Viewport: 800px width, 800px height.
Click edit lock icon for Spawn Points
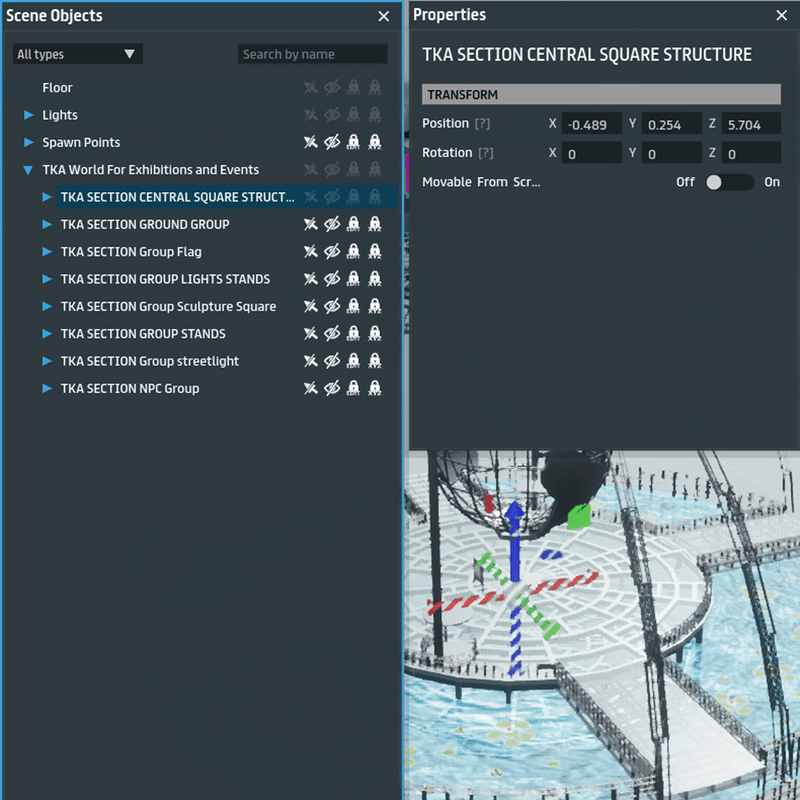[x=353, y=143]
